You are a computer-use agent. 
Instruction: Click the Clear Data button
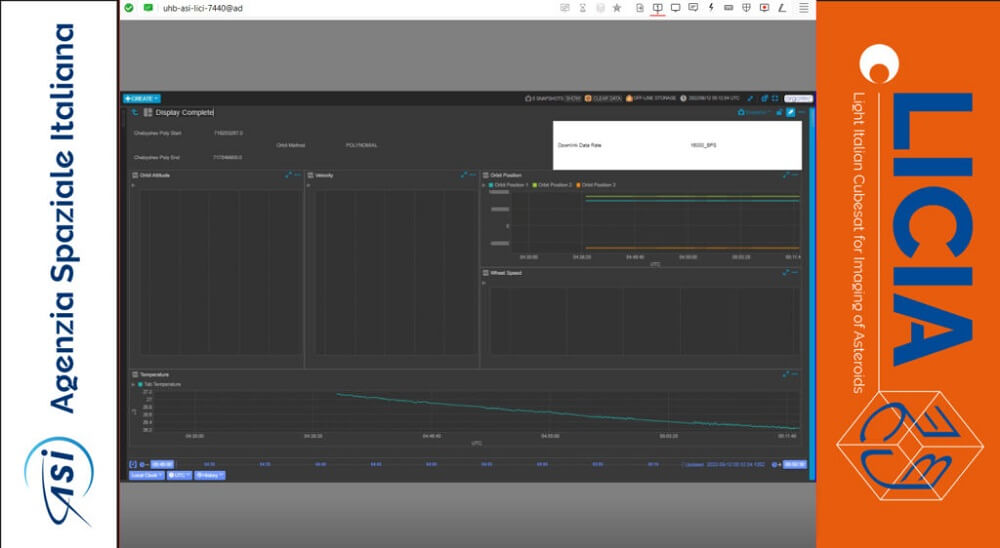tap(603, 98)
